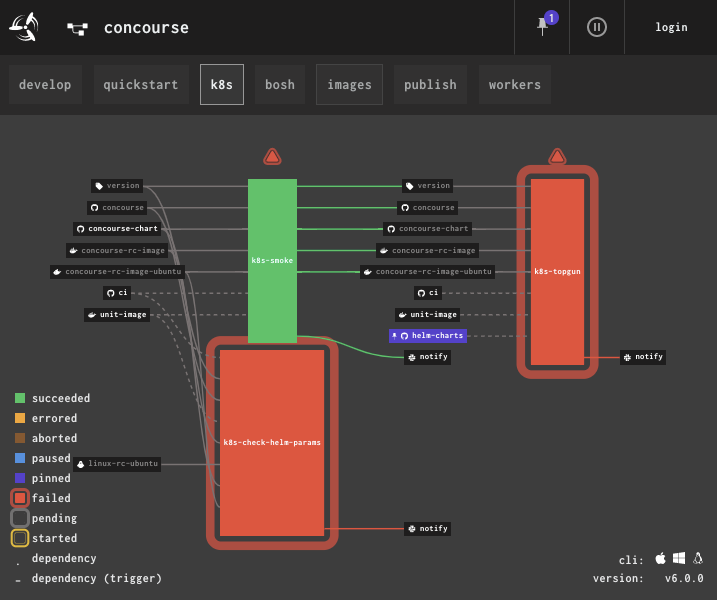717x606 pixels.
Task: Open notify resource output of k8s-check-helm-params
Action: pos(428,529)
